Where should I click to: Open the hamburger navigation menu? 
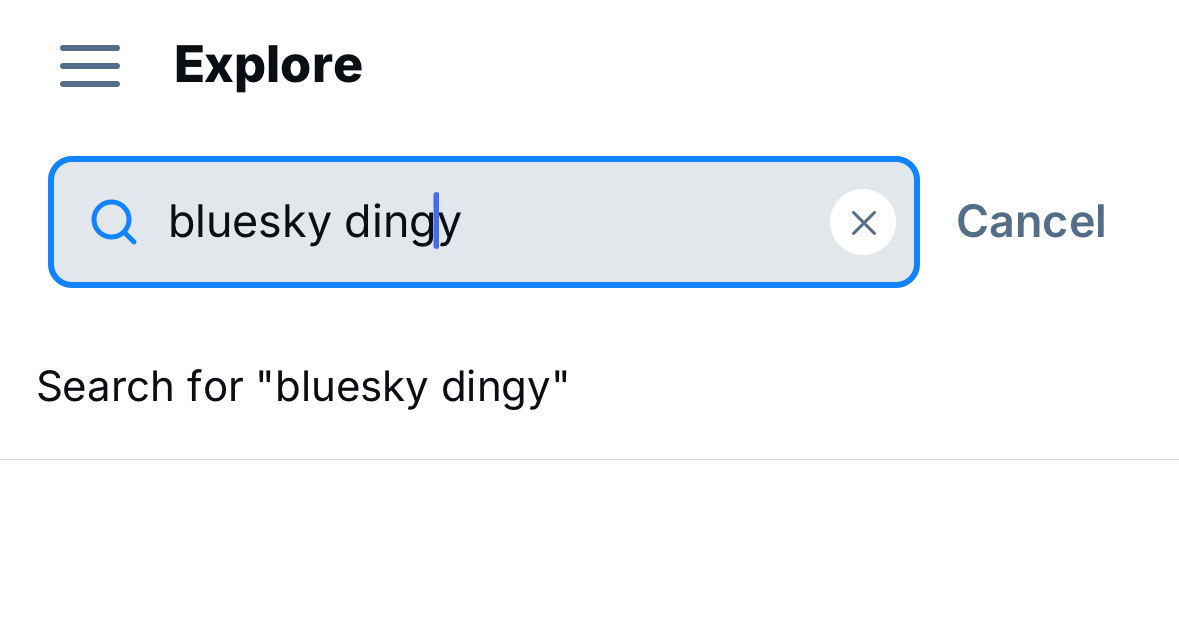tap(90, 66)
